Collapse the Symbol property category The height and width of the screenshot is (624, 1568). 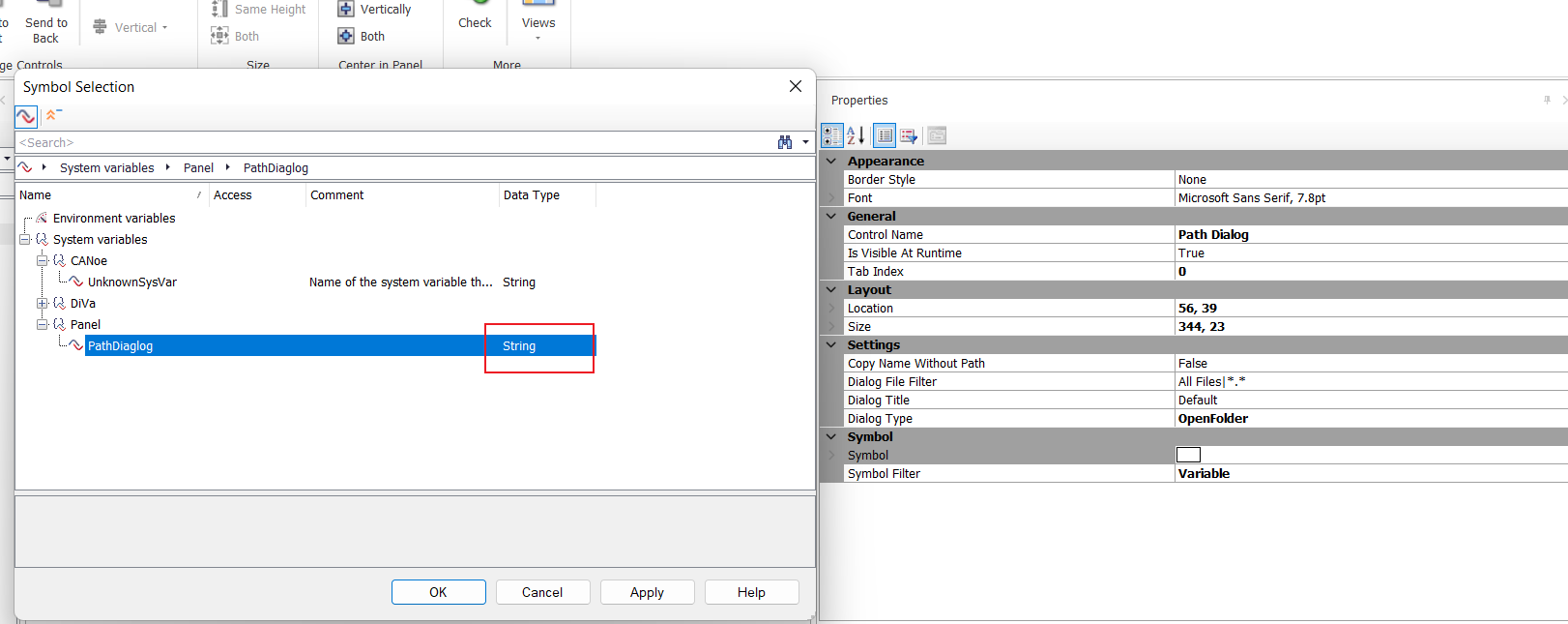click(831, 436)
